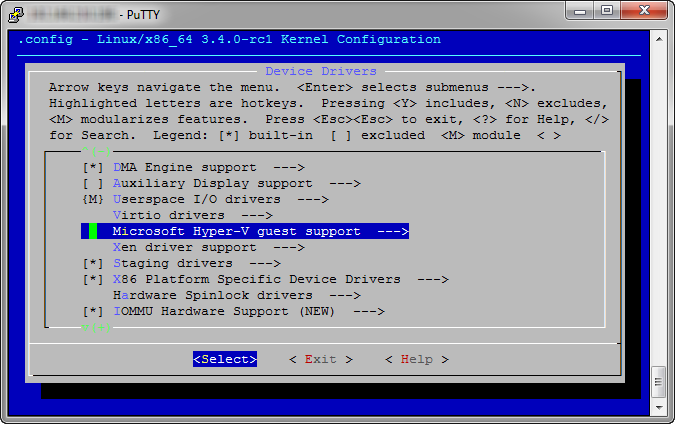Click the PuTTY icon in title bar

14,12
